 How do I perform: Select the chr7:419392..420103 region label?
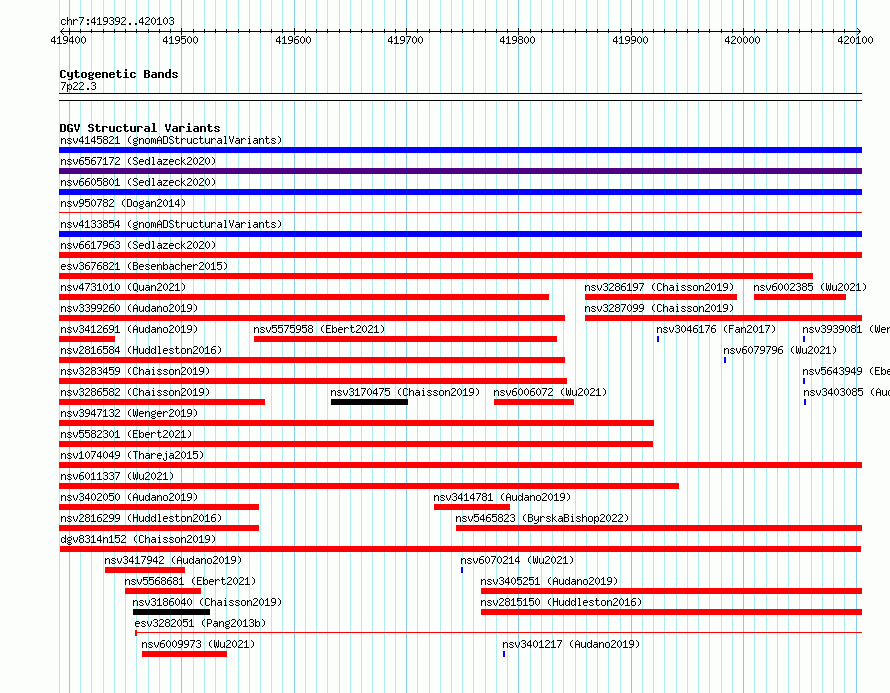[117, 21]
